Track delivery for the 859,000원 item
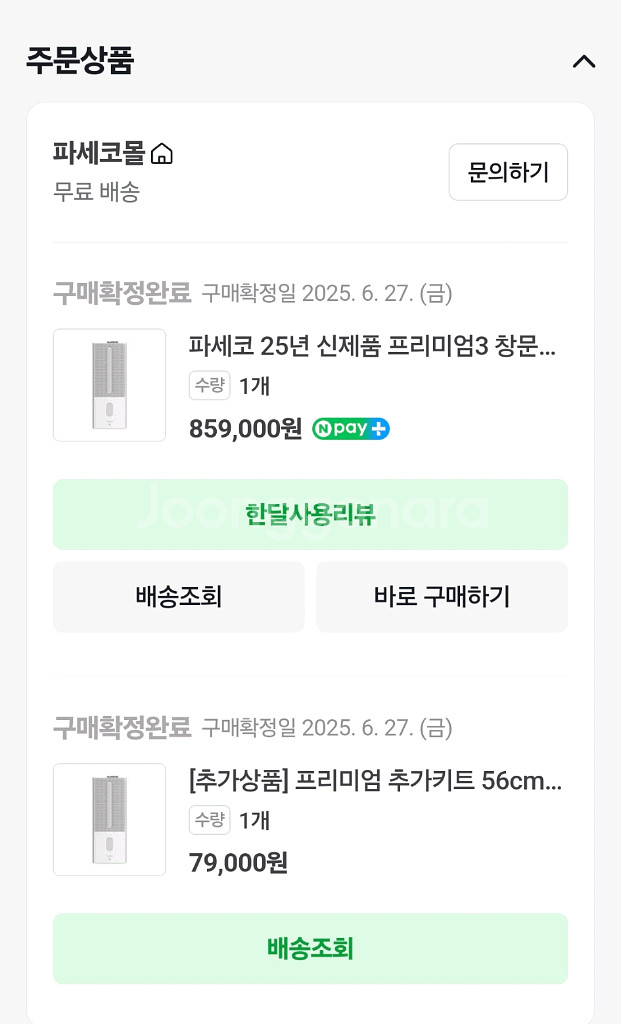This screenshot has height=1024, width=621. (x=178, y=597)
